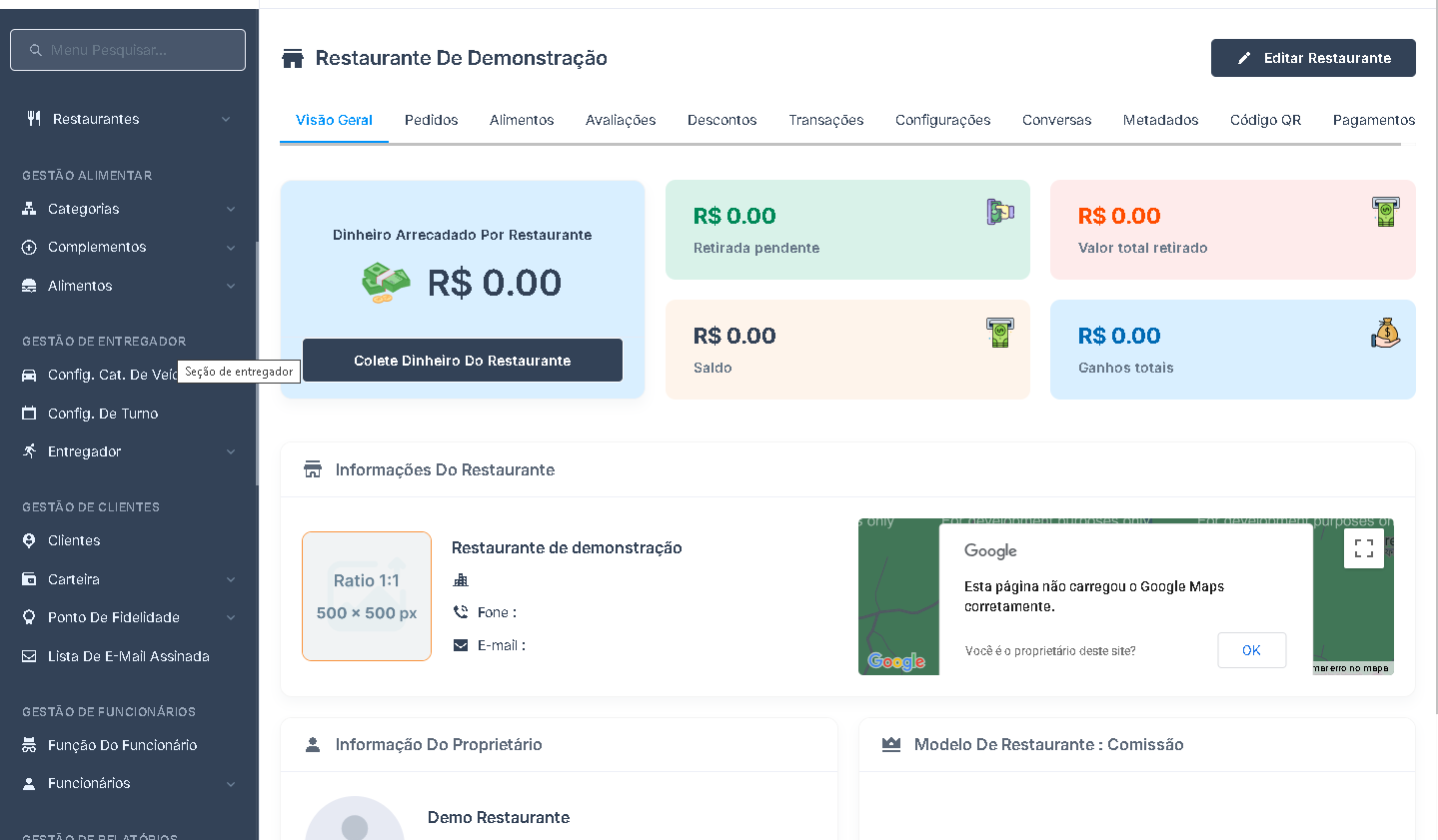The width and height of the screenshot is (1438, 840).
Task: Expand the Funcionários submenu chevron
Action: pyautogui.click(x=231, y=784)
